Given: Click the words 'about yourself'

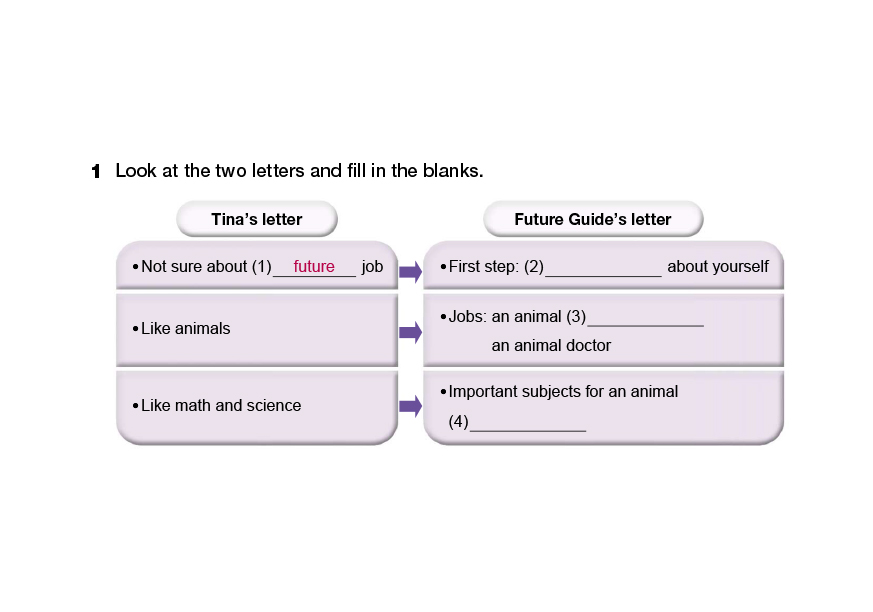Looking at the screenshot, I should click(x=718, y=267).
